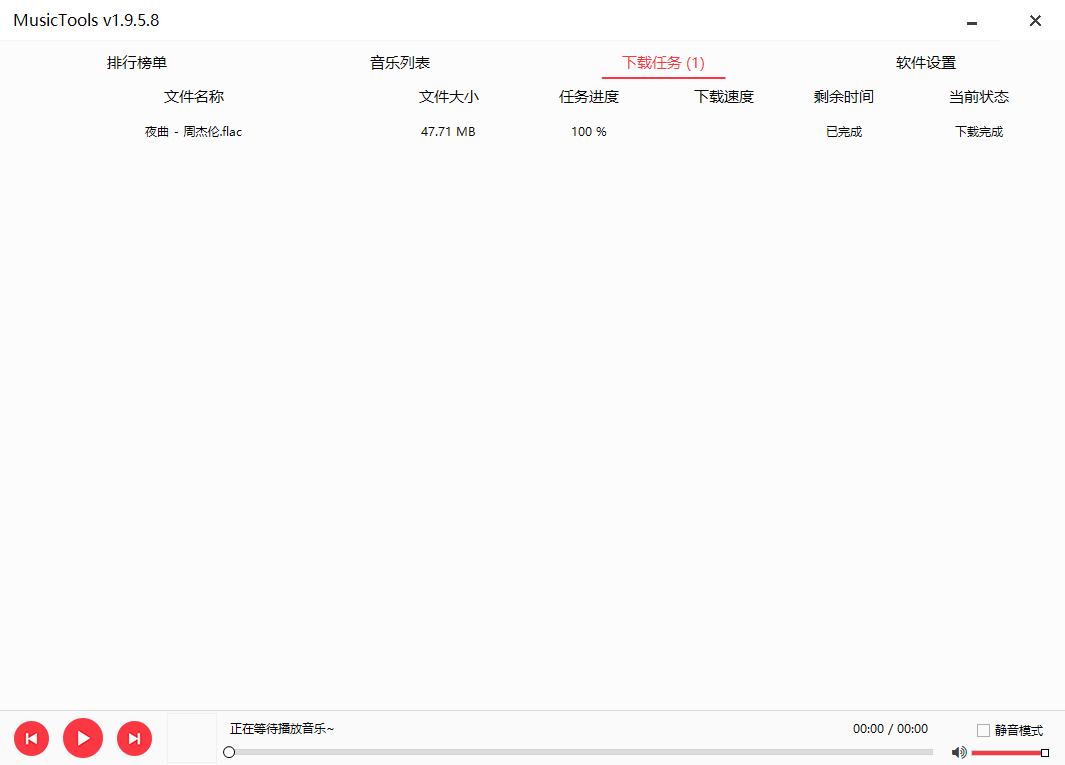Skip to the next track
1065x765 pixels.
(x=134, y=738)
